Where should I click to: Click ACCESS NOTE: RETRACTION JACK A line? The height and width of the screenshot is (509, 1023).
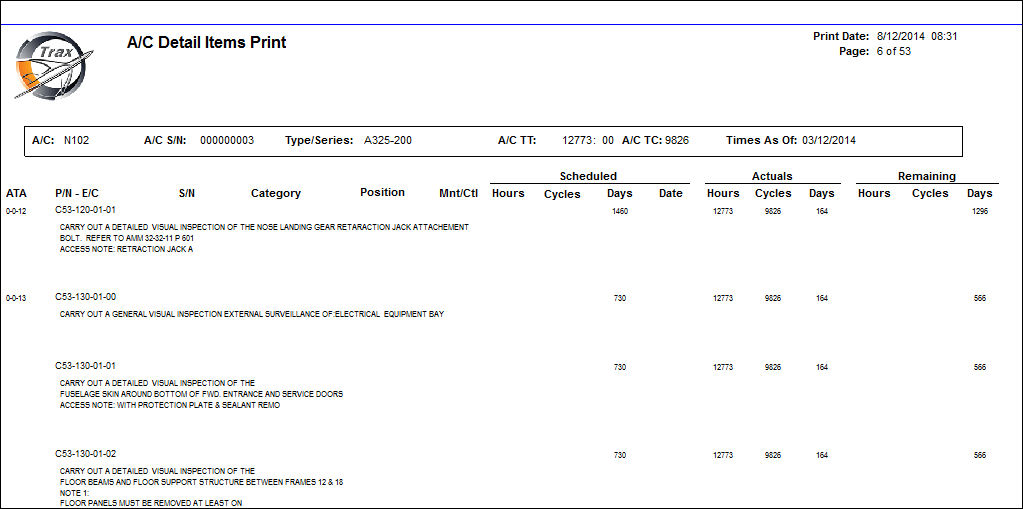pyautogui.click(x=127, y=249)
